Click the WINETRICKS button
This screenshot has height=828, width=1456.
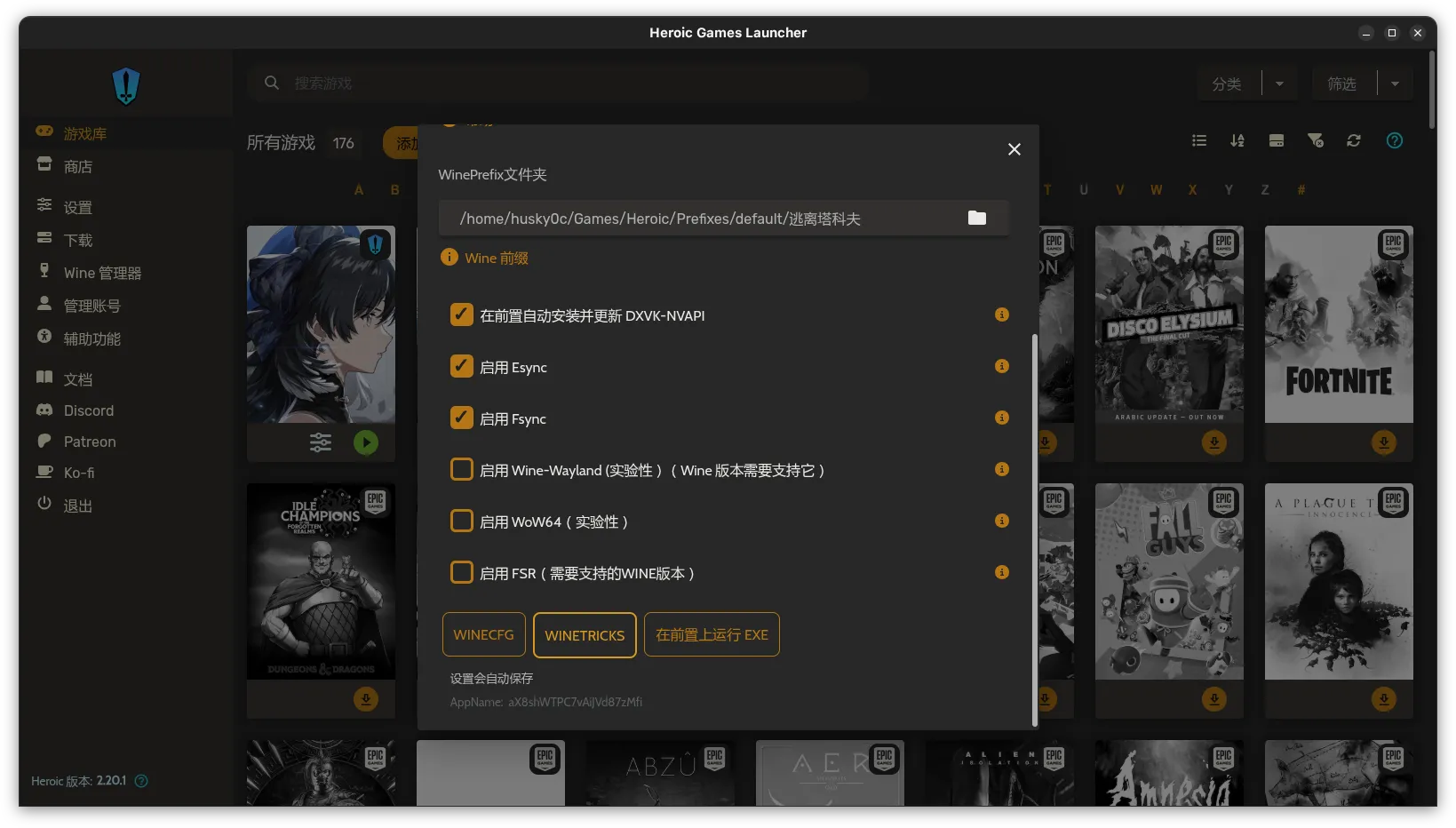point(585,635)
